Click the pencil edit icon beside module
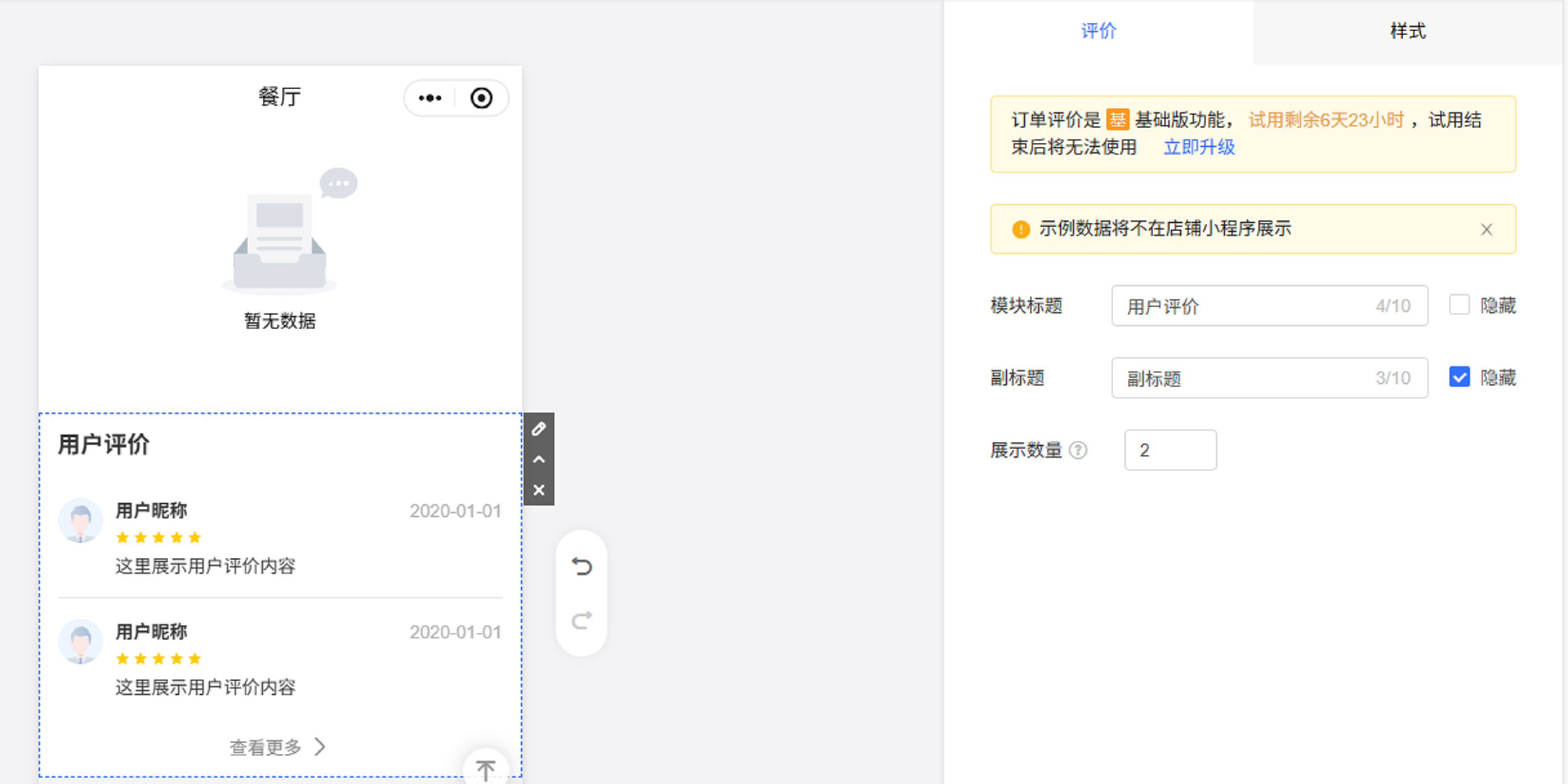 539,429
